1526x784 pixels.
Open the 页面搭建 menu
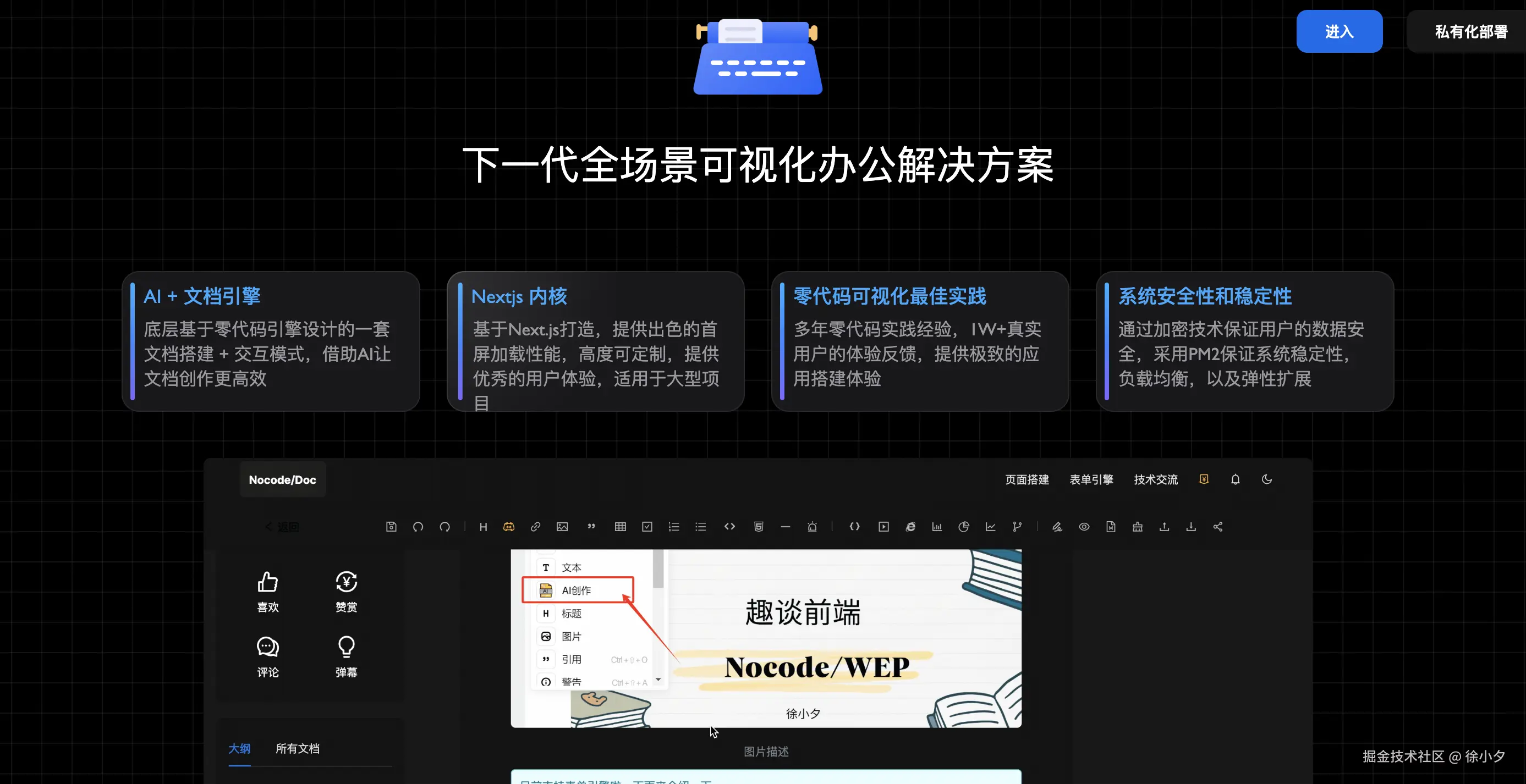(x=1027, y=479)
